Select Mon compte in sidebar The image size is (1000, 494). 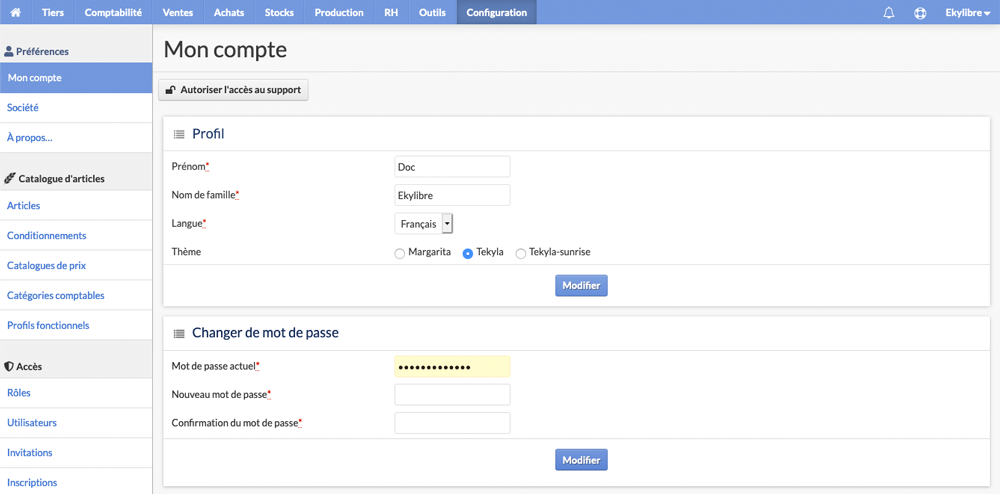[76, 78]
